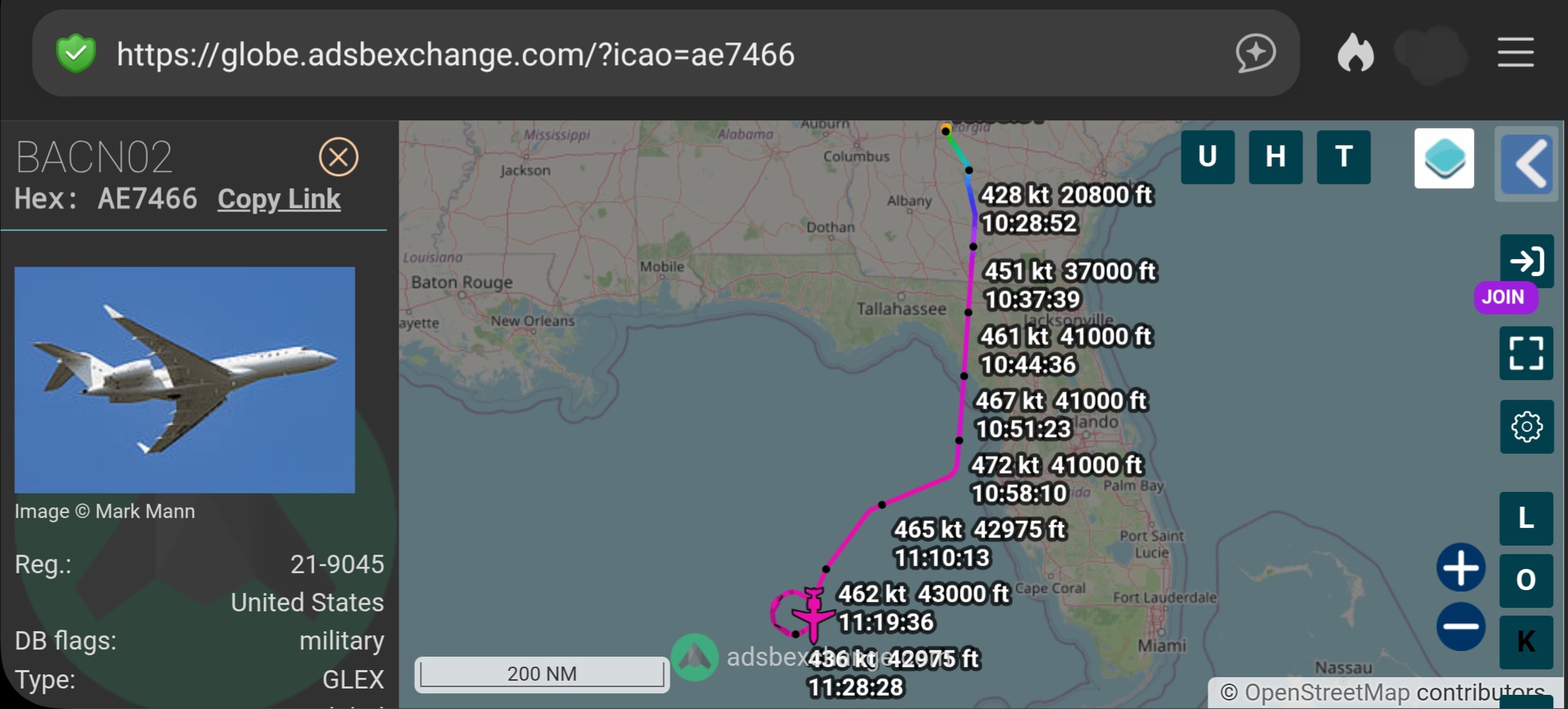
Task: Click the DB flags military value
Action: pyautogui.click(x=342, y=641)
